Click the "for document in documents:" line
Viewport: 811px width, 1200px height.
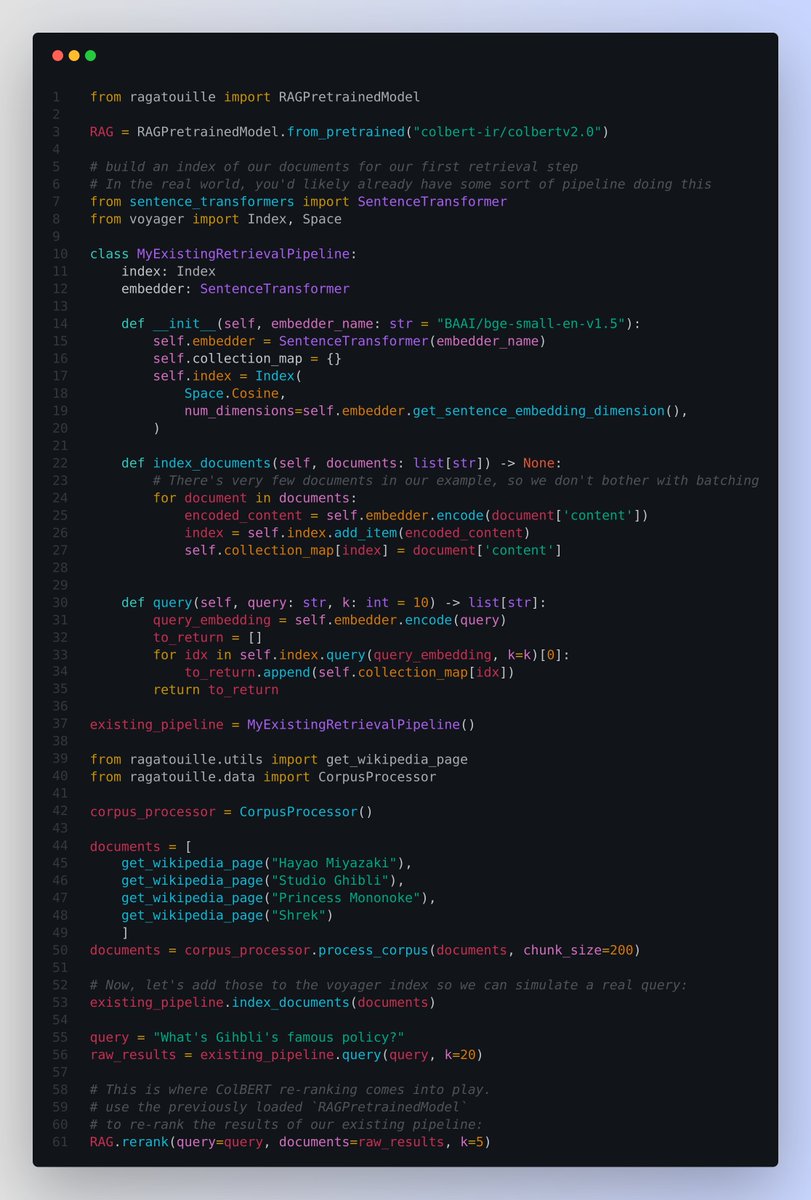255,498
